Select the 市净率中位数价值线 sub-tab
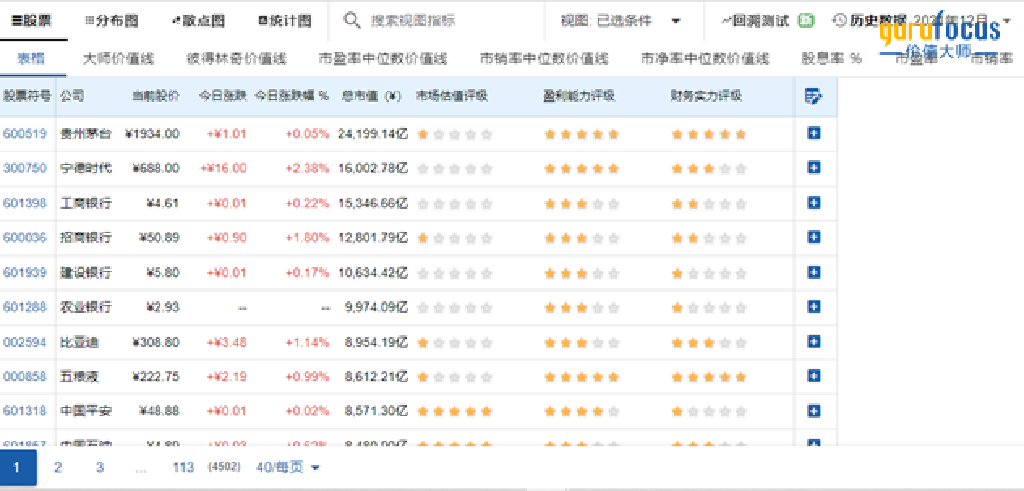Screen dimensions: 1024x491 [x=705, y=59]
